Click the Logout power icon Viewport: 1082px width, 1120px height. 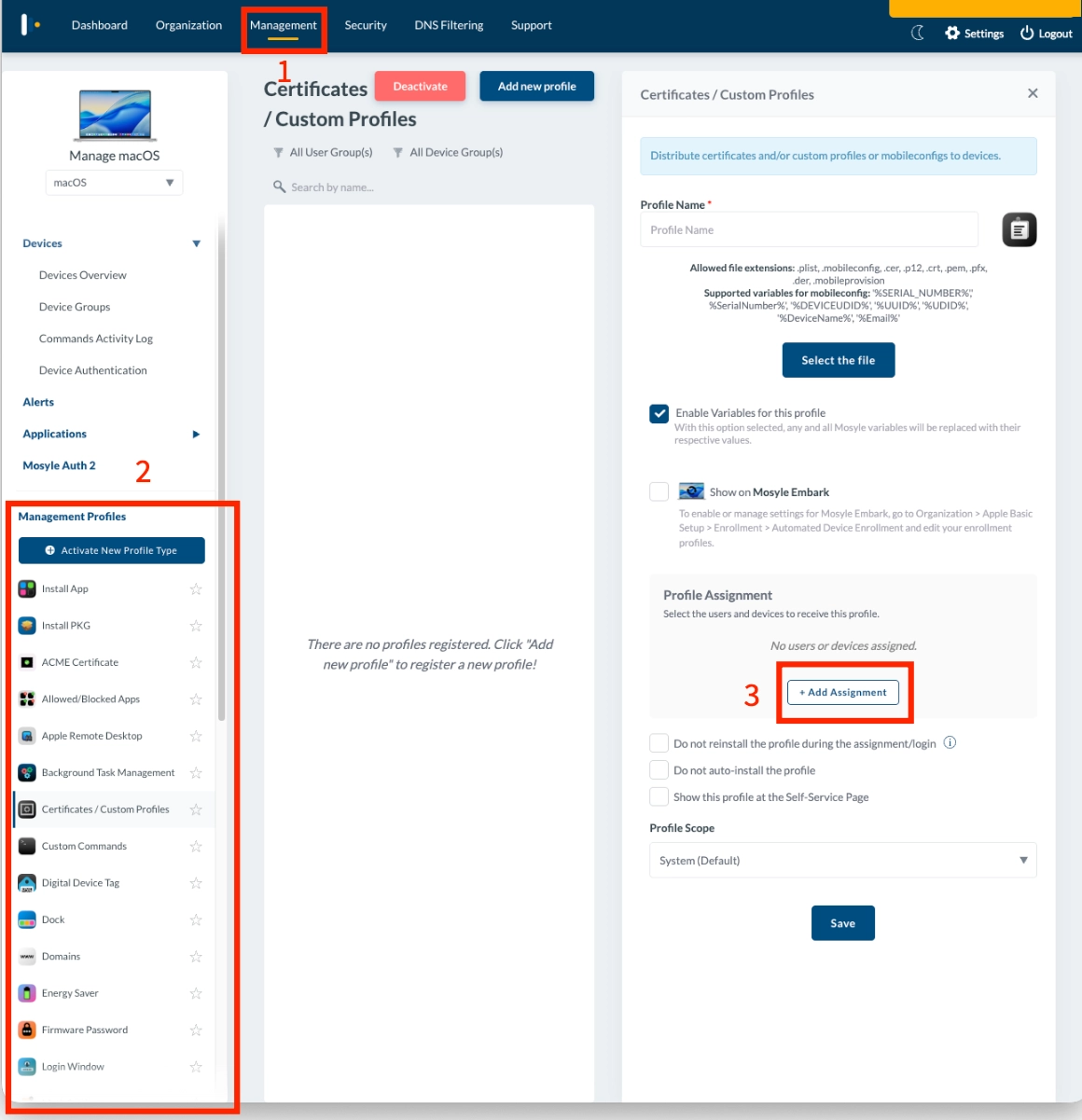1027,33
